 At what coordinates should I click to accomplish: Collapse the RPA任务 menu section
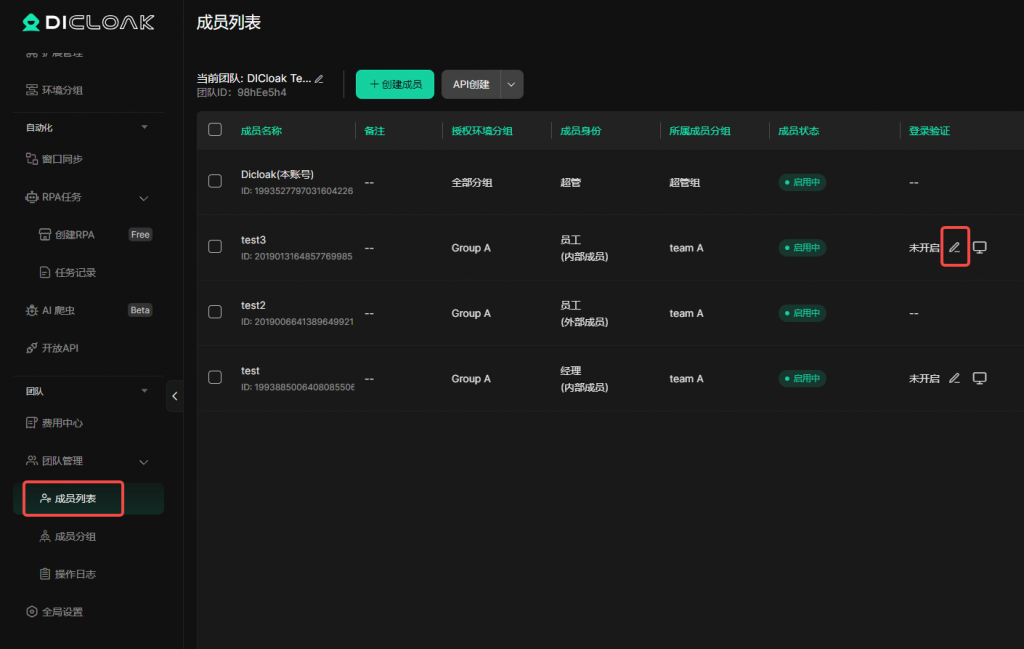[143, 197]
